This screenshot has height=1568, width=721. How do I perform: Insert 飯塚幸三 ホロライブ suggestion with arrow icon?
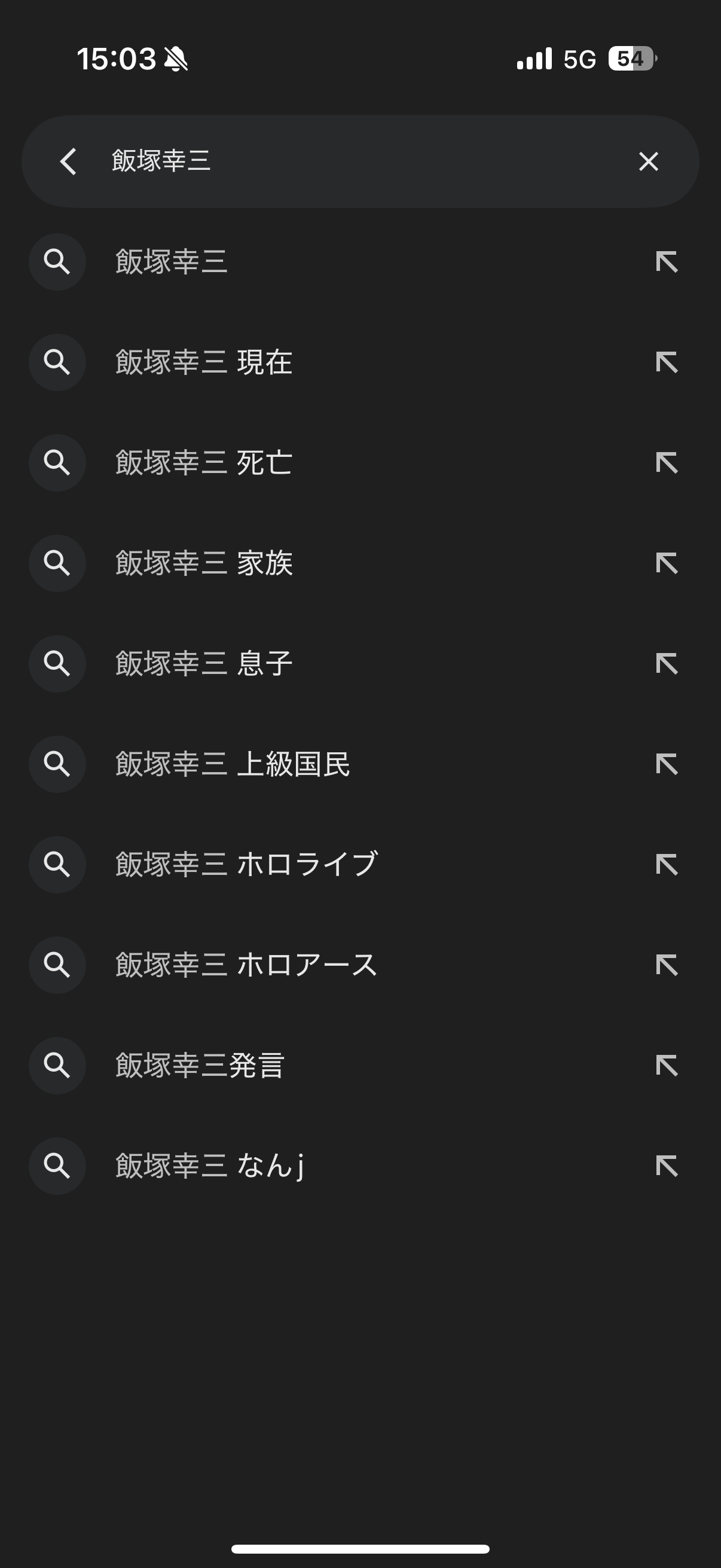point(667,864)
